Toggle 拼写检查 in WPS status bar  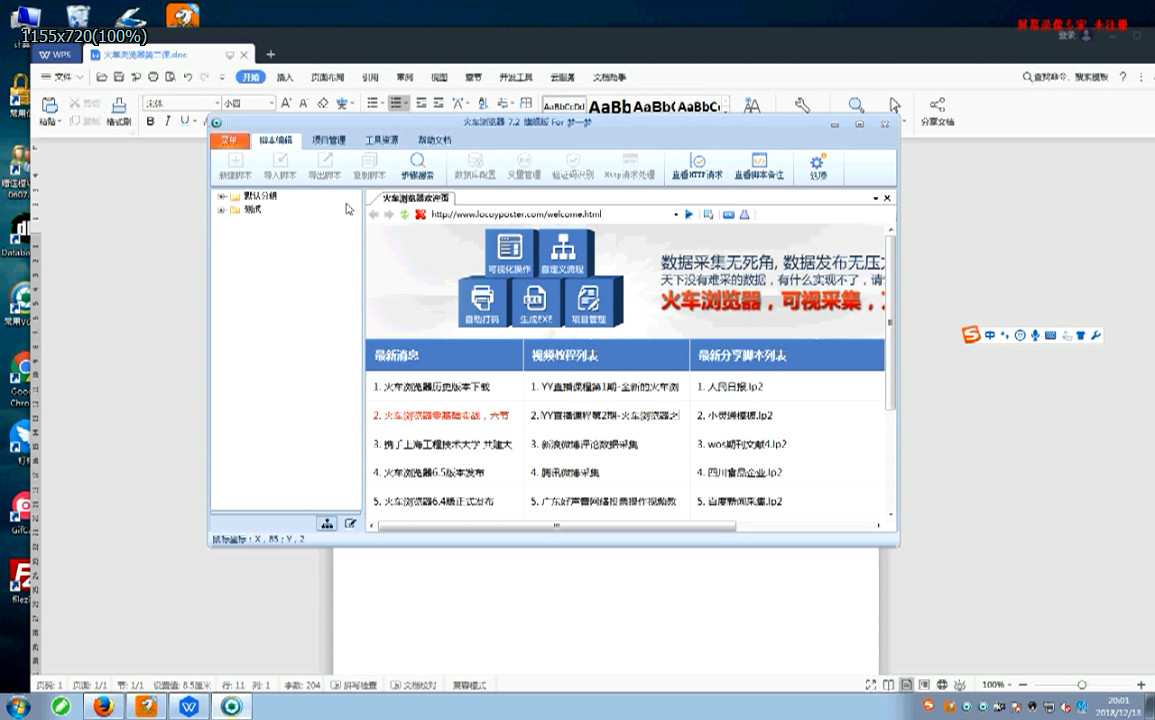click(x=354, y=685)
